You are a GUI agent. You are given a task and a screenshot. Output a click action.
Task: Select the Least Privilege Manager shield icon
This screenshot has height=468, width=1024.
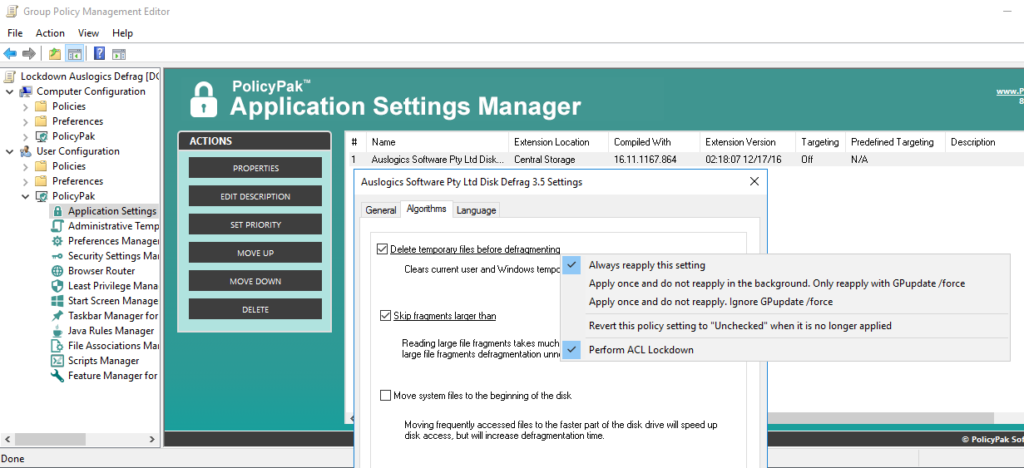point(57,286)
